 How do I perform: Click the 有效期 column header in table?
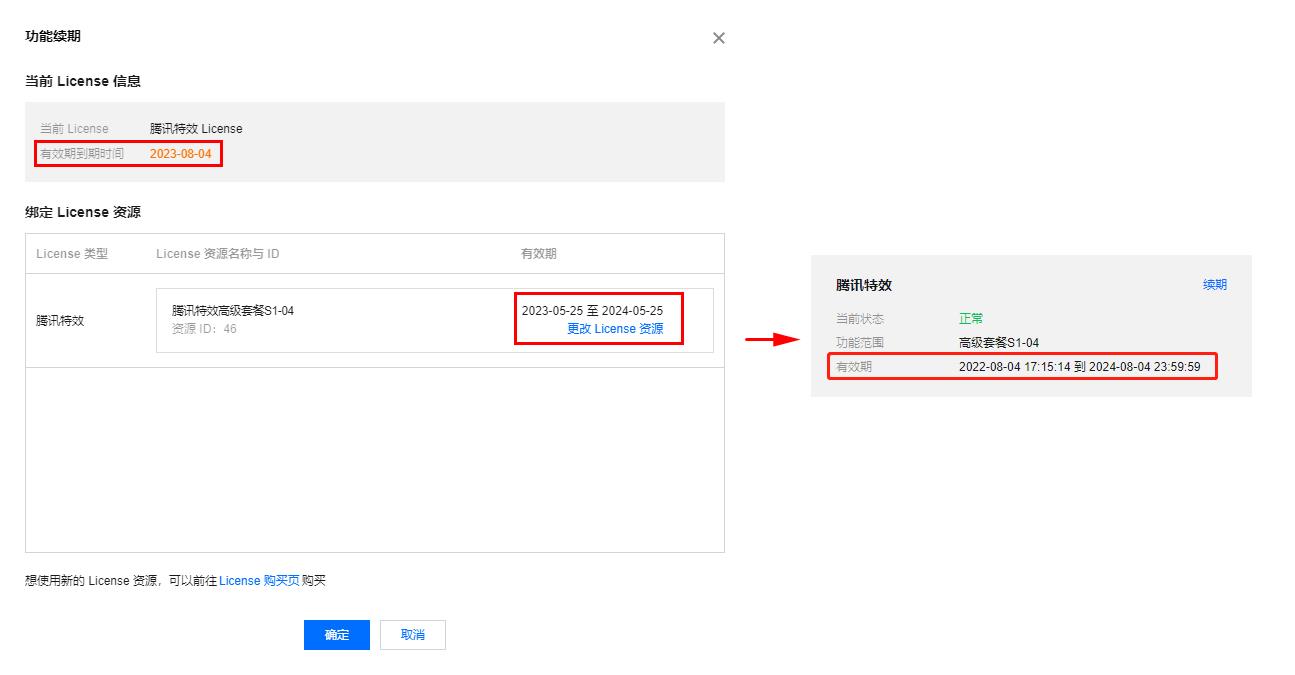click(539, 254)
